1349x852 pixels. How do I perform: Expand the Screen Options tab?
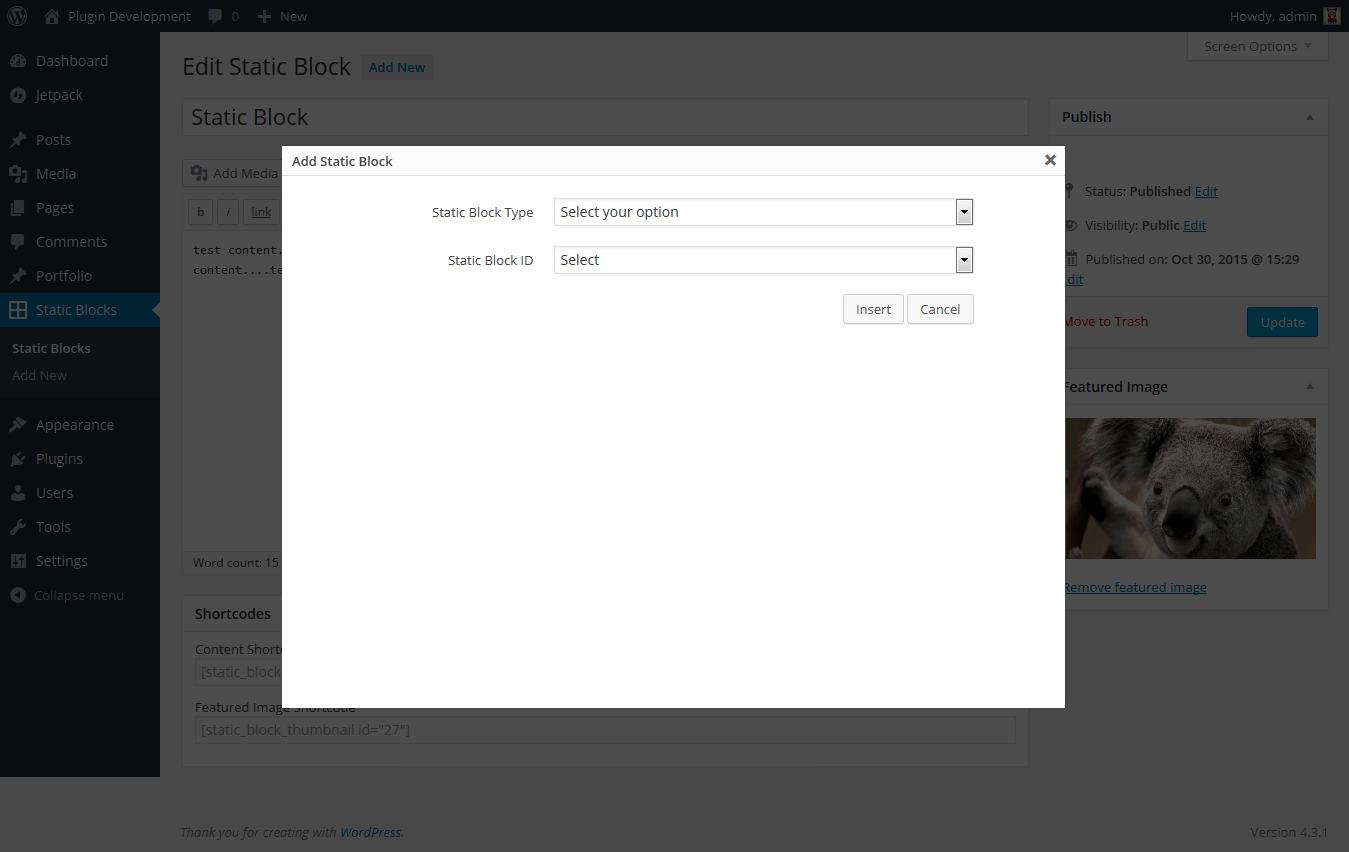(1258, 46)
